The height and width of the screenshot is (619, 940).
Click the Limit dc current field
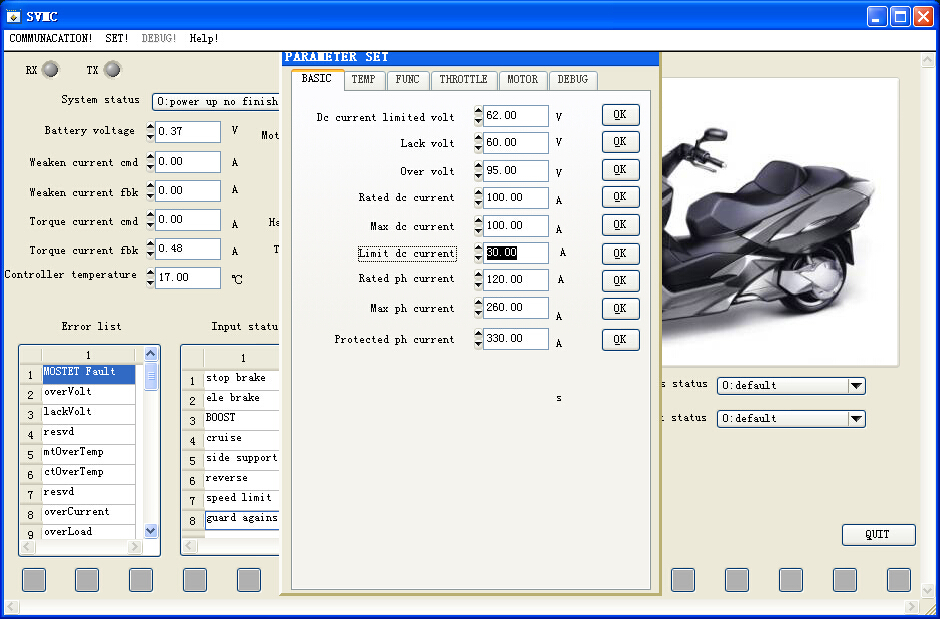(x=516, y=253)
